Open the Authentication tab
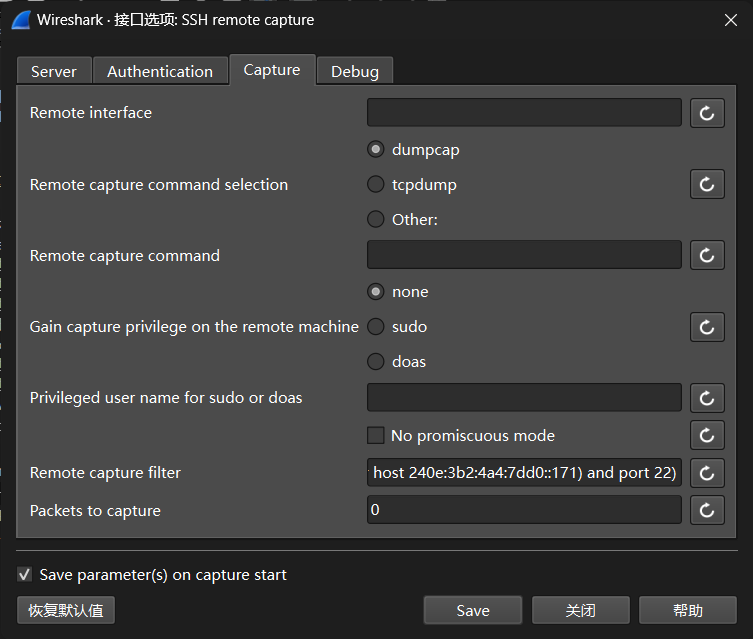 tap(160, 71)
